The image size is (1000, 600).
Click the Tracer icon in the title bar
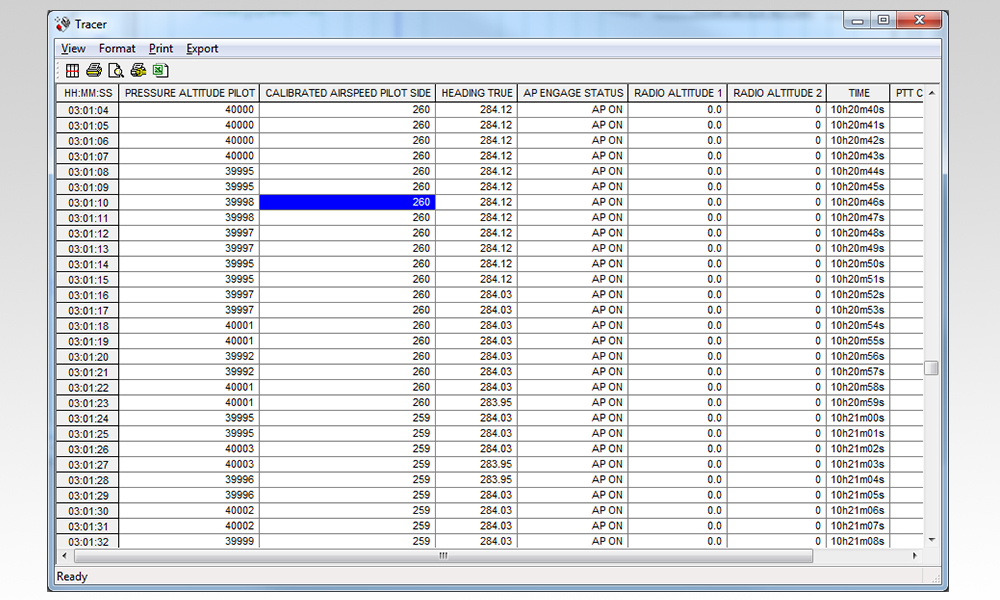pos(61,23)
